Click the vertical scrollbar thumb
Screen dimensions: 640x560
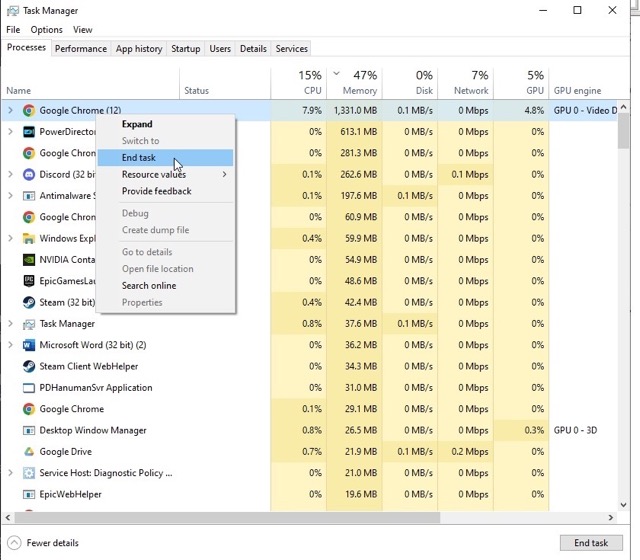(x=623, y=131)
